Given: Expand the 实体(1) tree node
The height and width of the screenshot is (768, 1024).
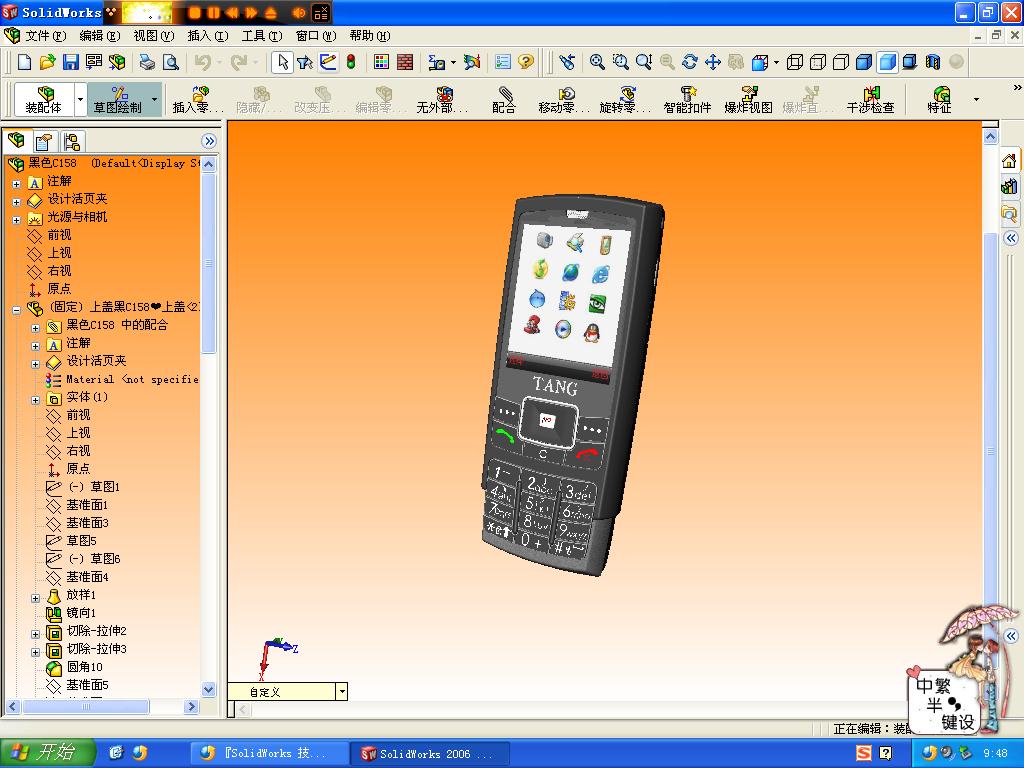Looking at the screenshot, I should coord(36,400).
